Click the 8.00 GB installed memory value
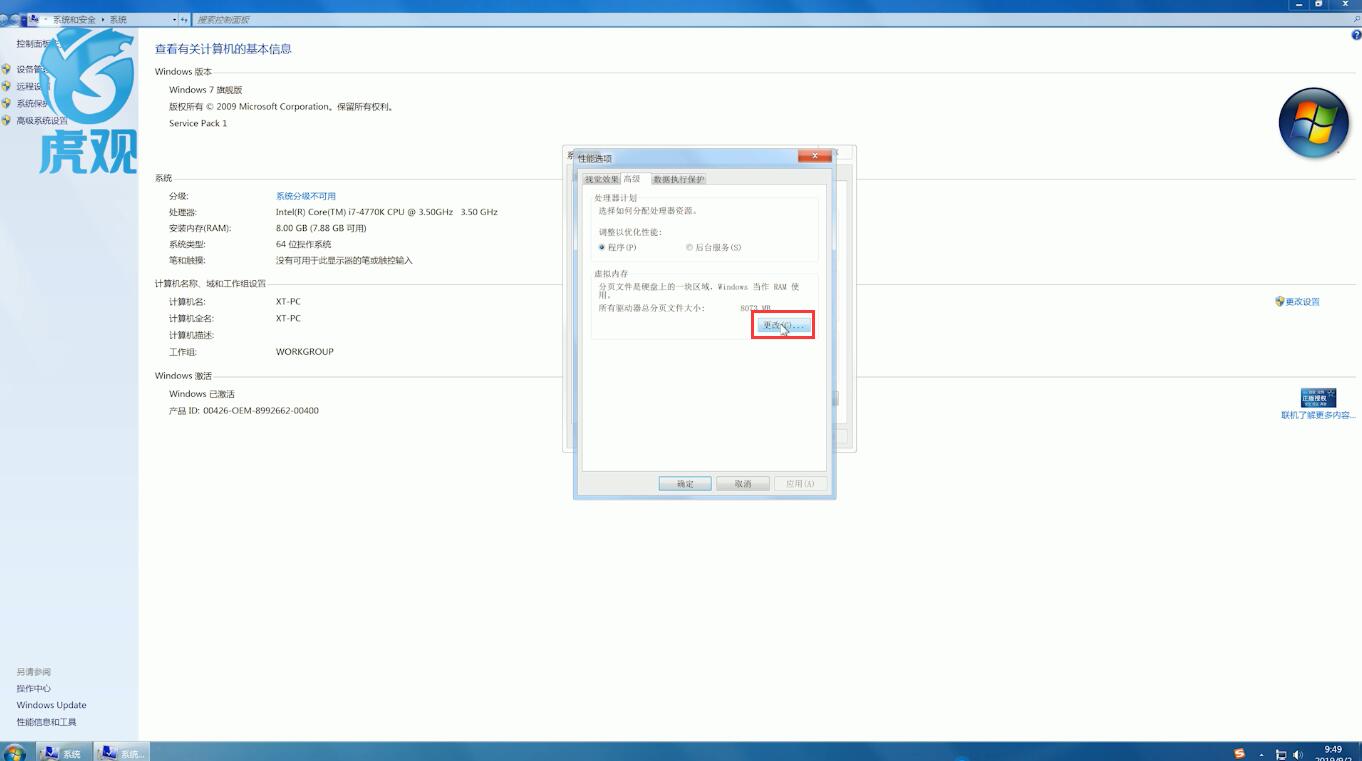1362x761 pixels. (321, 228)
